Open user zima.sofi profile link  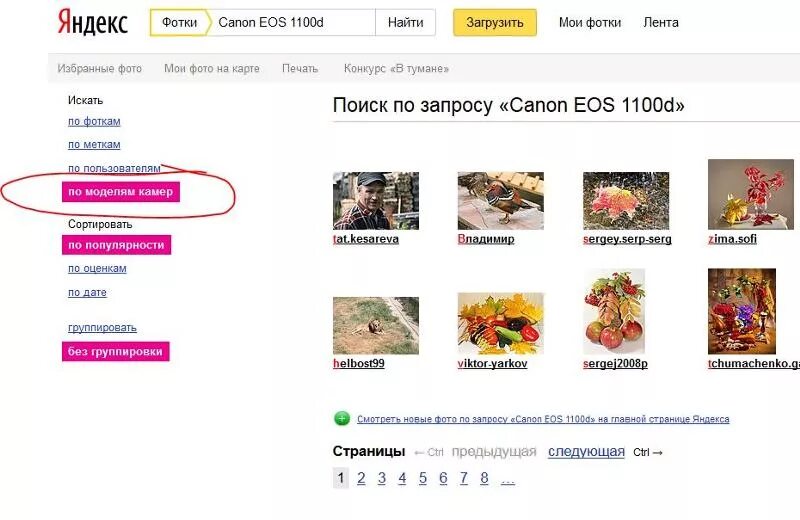[x=733, y=239]
